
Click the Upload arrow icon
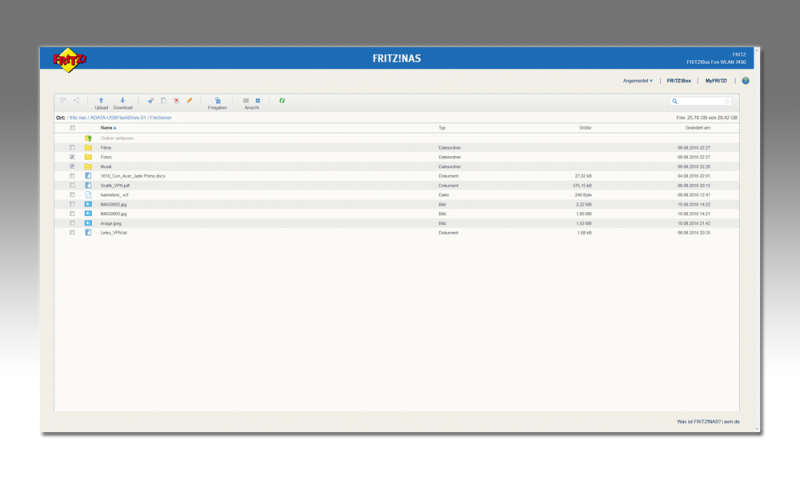coord(101,100)
